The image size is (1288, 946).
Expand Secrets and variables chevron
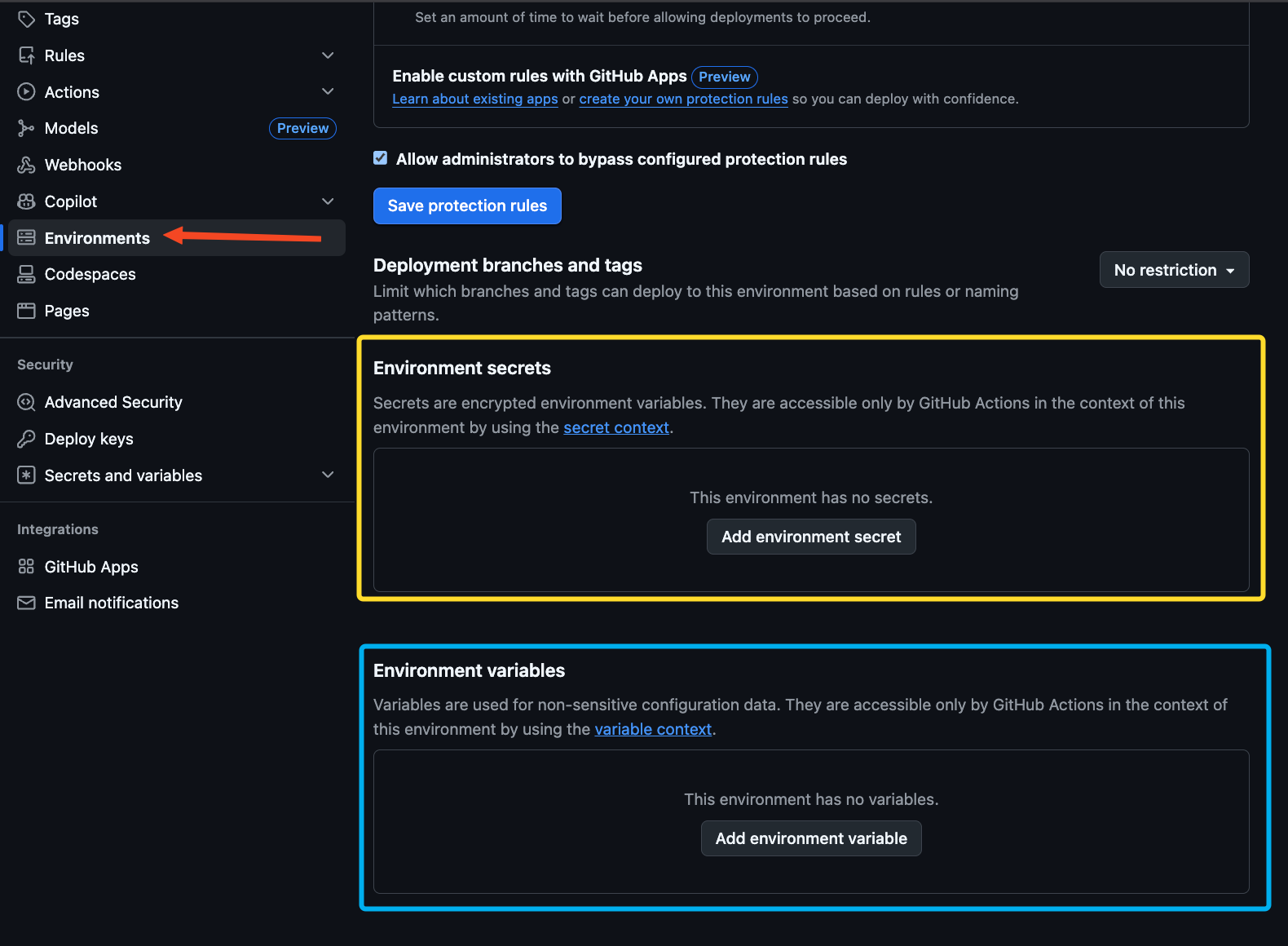[x=328, y=475]
